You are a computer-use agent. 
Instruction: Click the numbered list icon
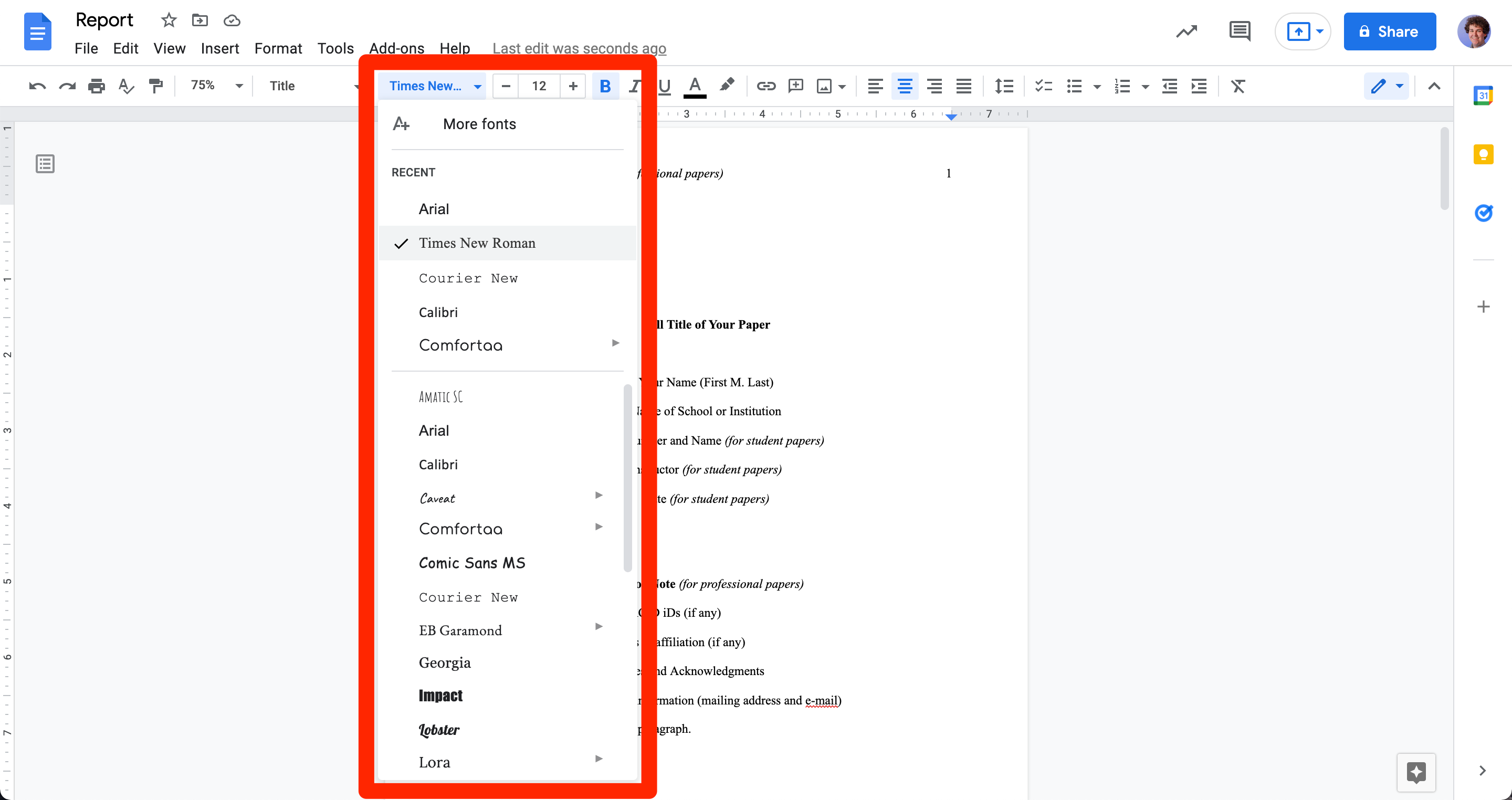[1121, 86]
